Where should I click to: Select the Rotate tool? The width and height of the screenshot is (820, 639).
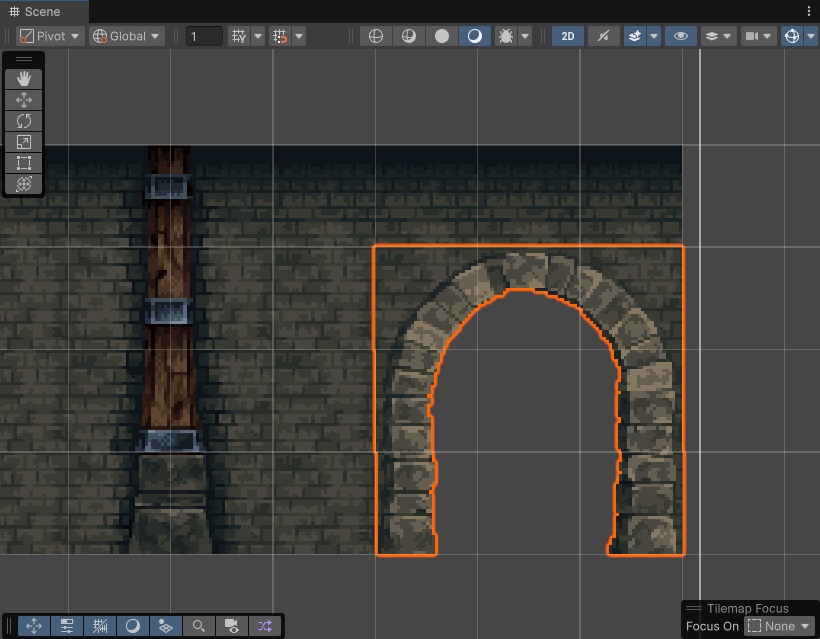24,121
